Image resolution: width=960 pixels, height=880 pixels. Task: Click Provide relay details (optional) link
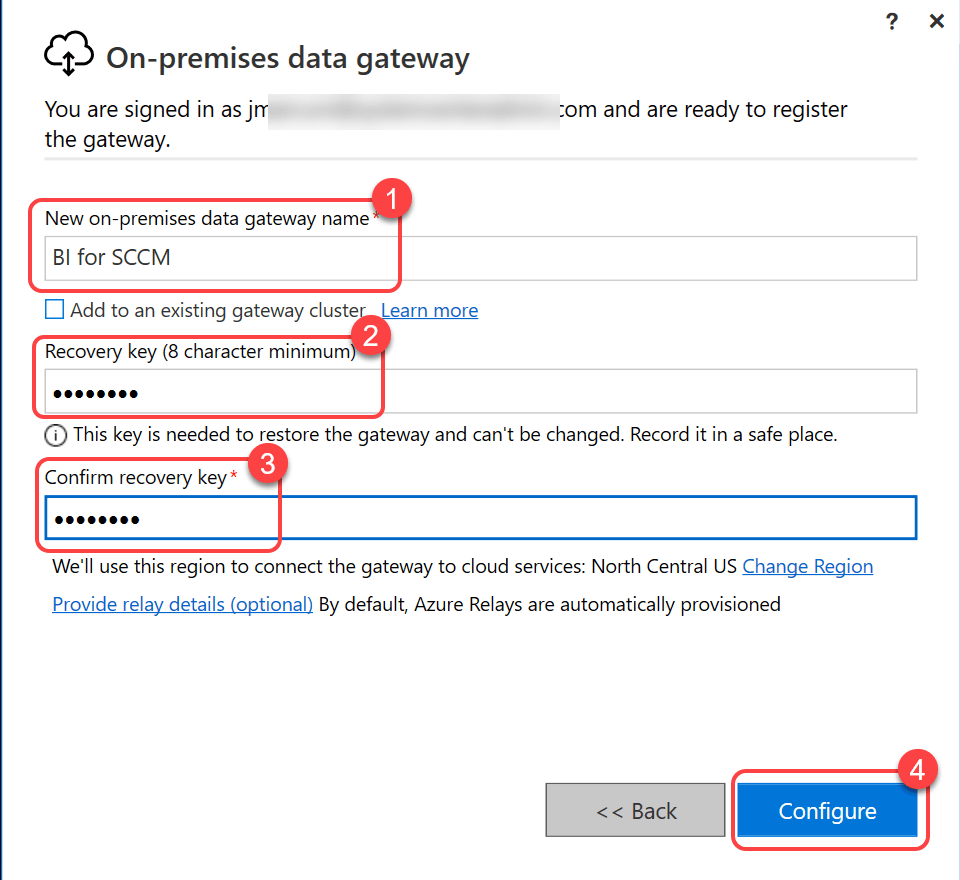click(182, 604)
